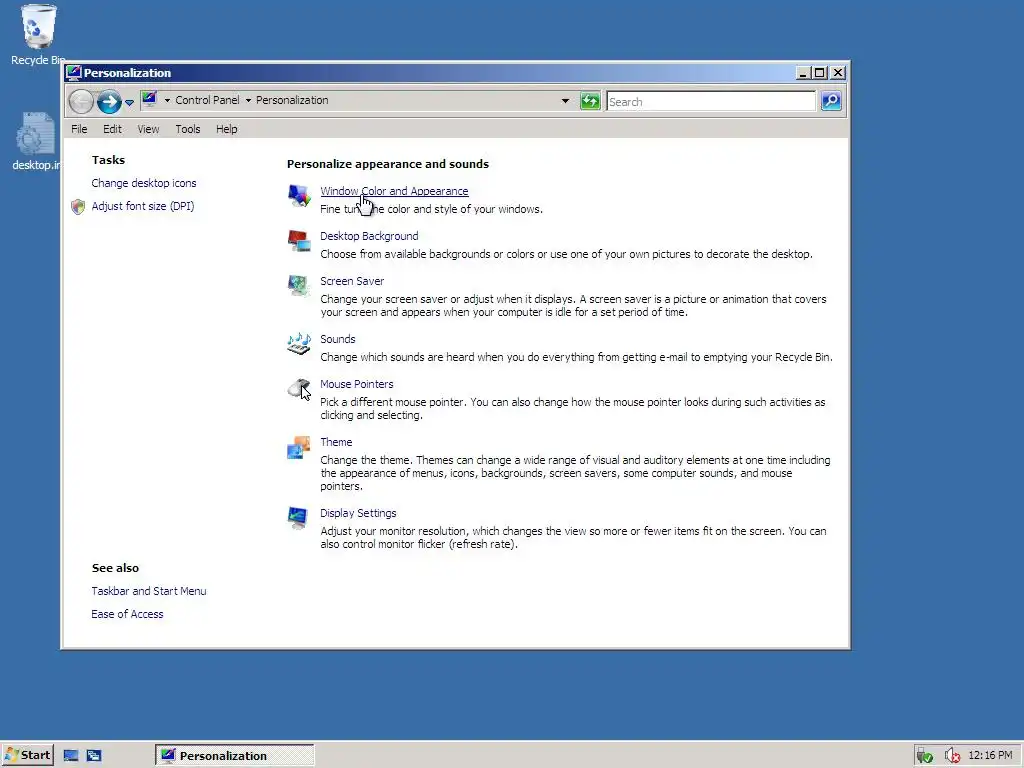The width and height of the screenshot is (1024, 768).
Task: Open the Help menu
Action: point(227,129)
